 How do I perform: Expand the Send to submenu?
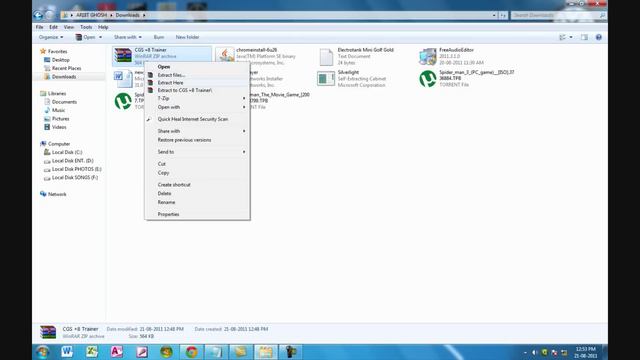click(x=198, y=152)
